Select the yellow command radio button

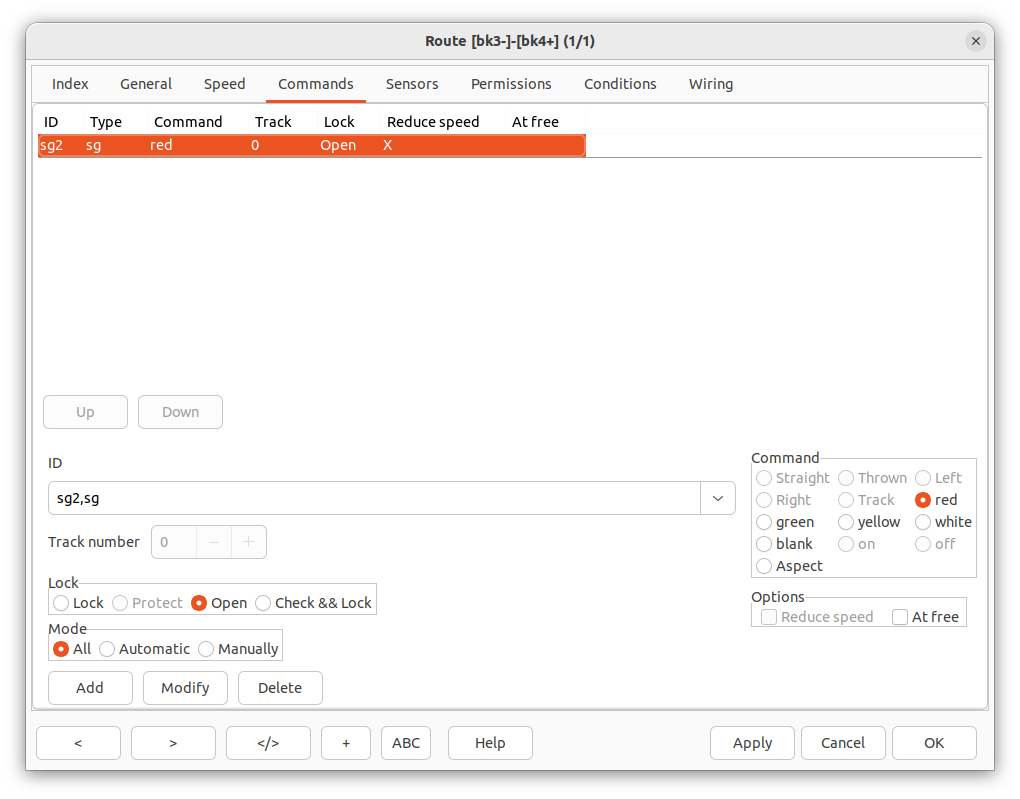coord(846,522)
